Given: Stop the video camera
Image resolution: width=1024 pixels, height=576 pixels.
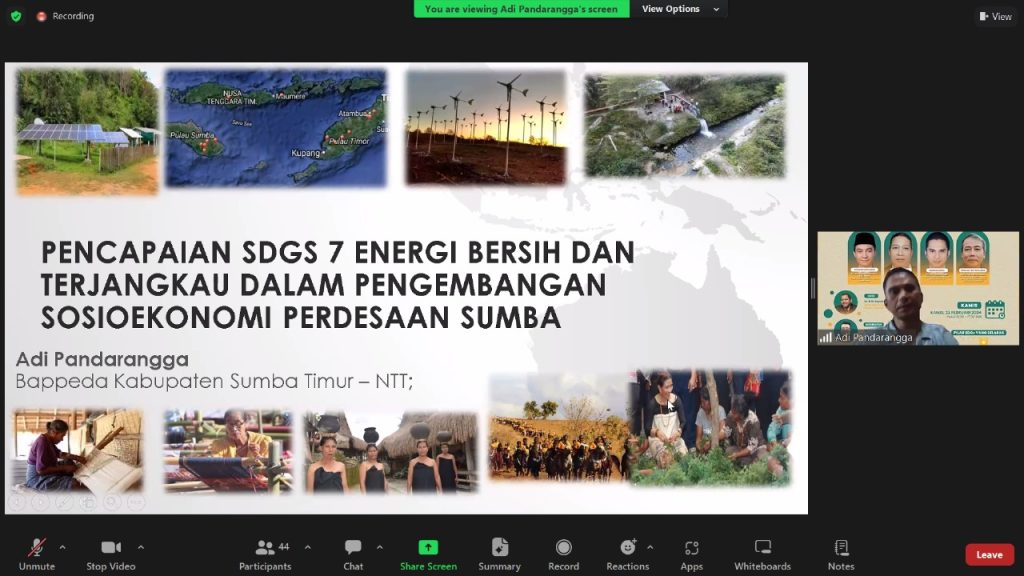Looking at the screenshot, I should [x=110, y=553].
